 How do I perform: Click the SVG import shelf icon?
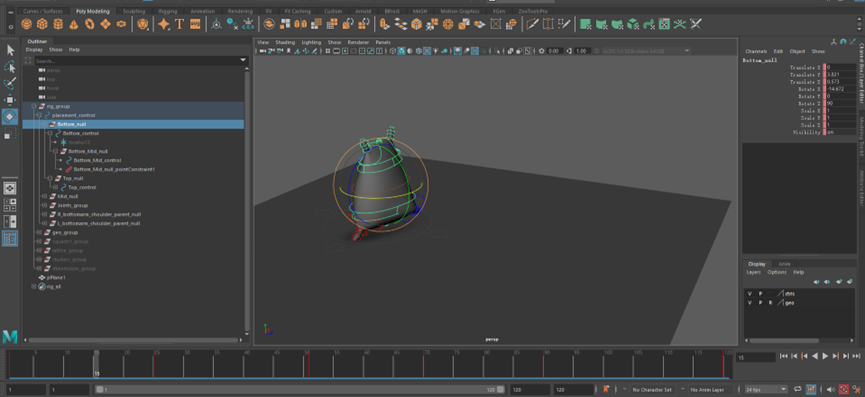[x=195, y=24]
